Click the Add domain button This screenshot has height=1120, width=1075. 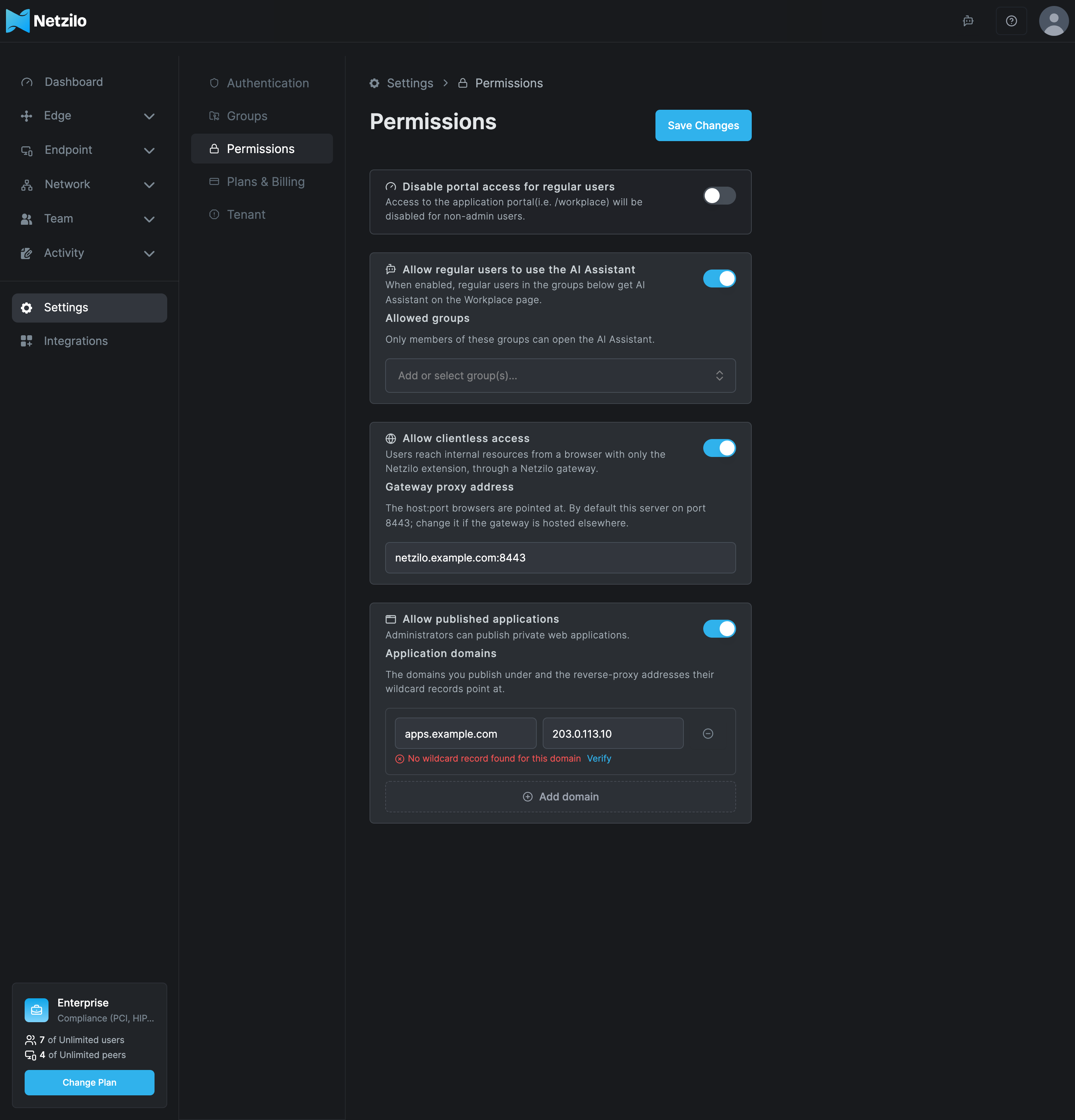point(560,797)
